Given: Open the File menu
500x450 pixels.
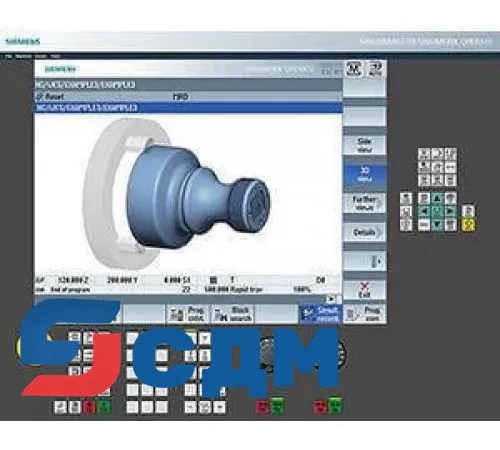Looking at the screenshot, I should click(x=8, y=56).
